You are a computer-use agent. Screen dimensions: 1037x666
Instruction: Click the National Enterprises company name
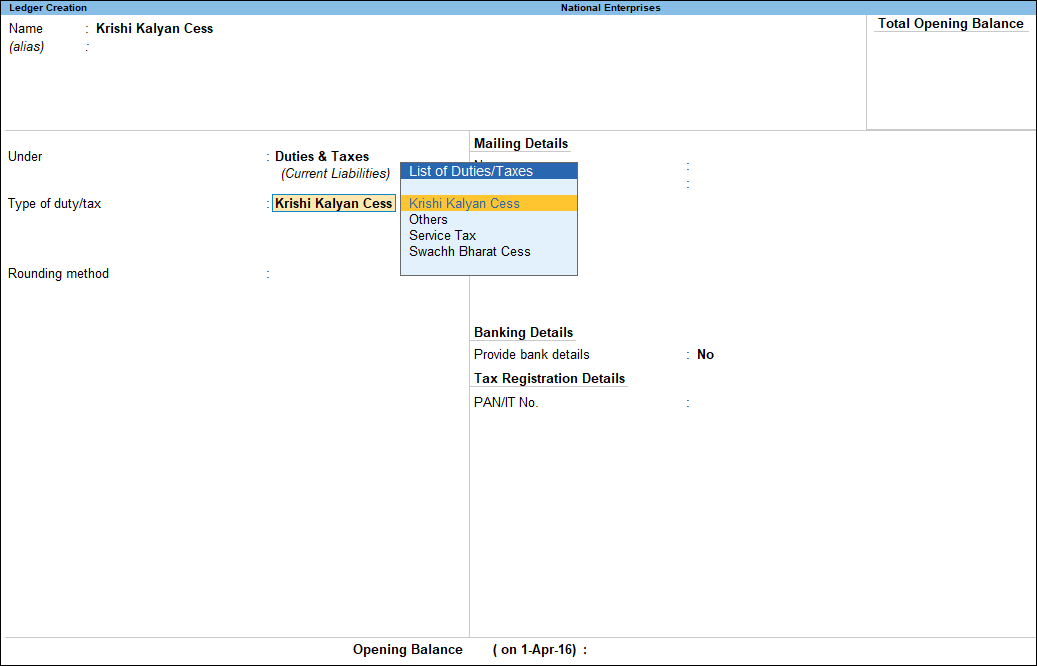[610, 8]
